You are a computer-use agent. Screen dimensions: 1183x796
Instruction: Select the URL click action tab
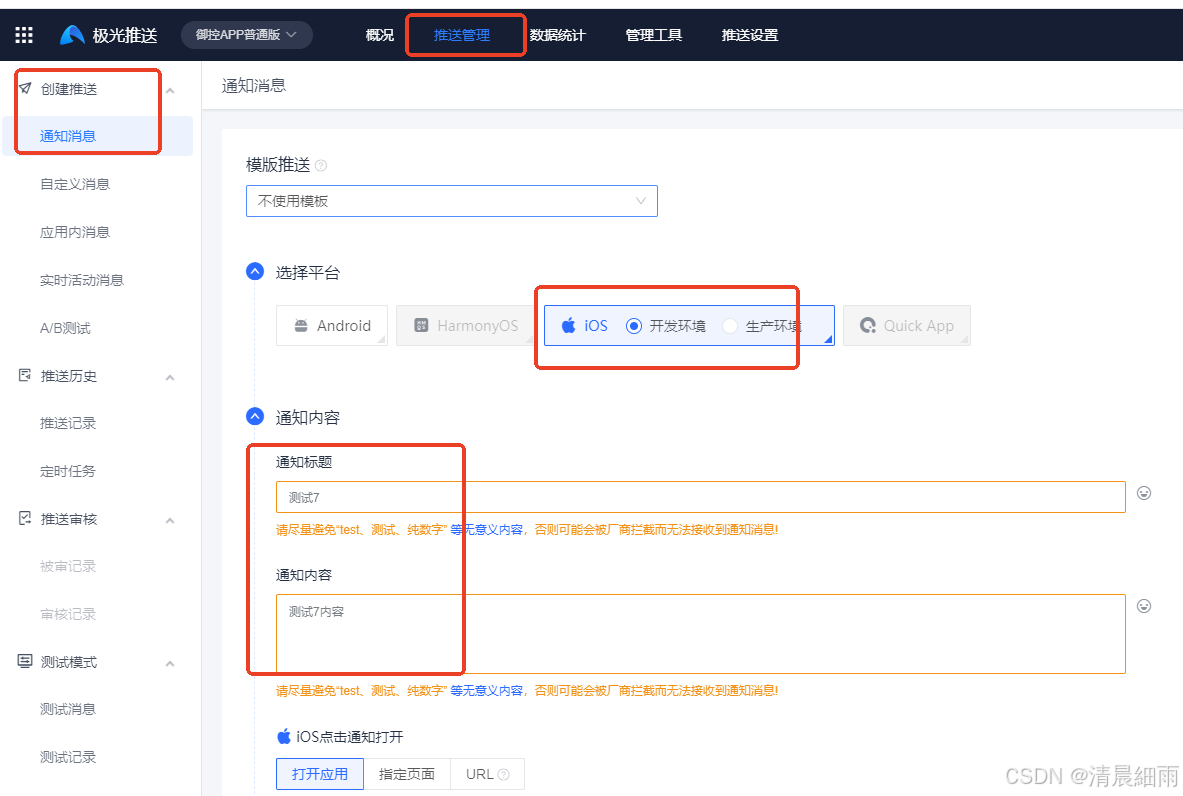487,774
